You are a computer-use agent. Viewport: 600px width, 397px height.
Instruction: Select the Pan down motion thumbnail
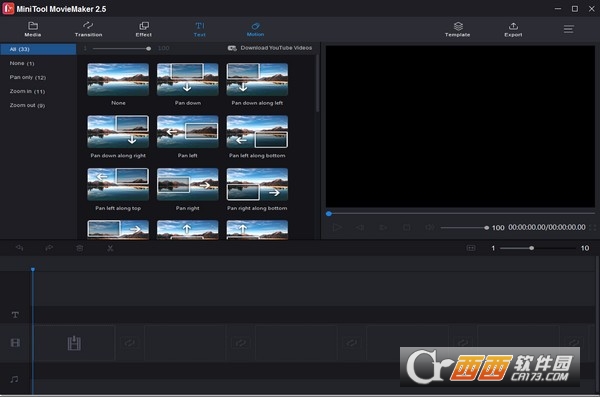pos(188,80)
